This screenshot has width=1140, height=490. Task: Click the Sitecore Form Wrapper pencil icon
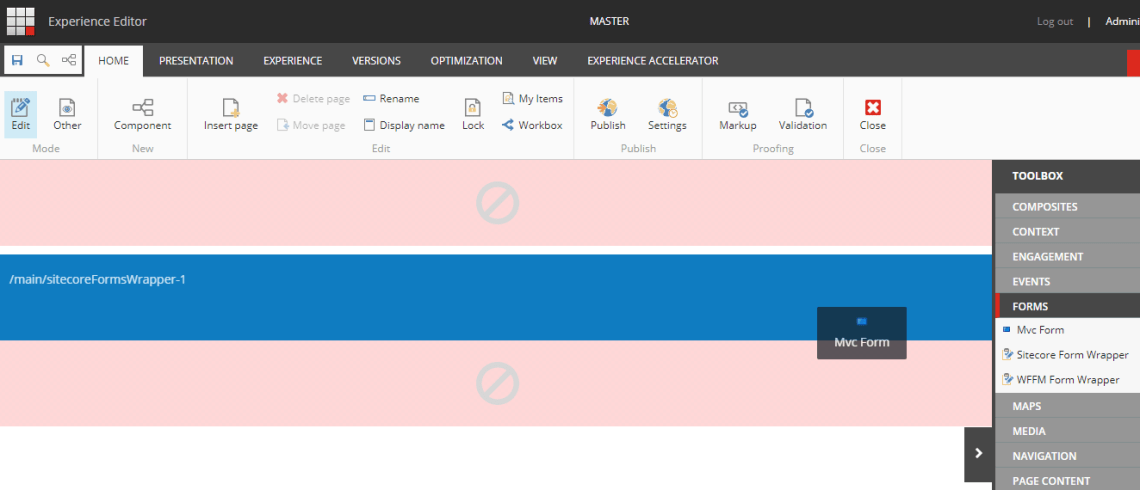coord(1007,355)
